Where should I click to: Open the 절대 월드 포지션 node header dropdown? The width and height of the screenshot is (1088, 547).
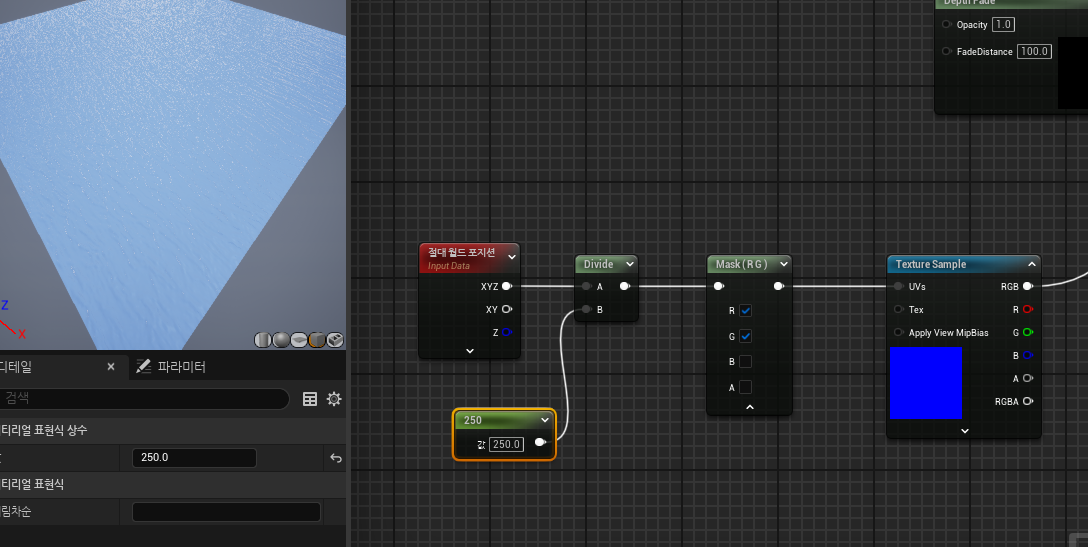512,257
